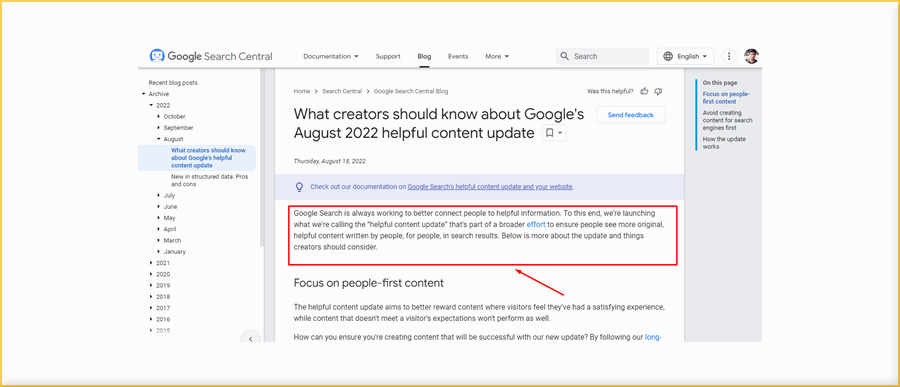
Task: Open the bookmark dropdown arrow
Action: click(561, 133)
